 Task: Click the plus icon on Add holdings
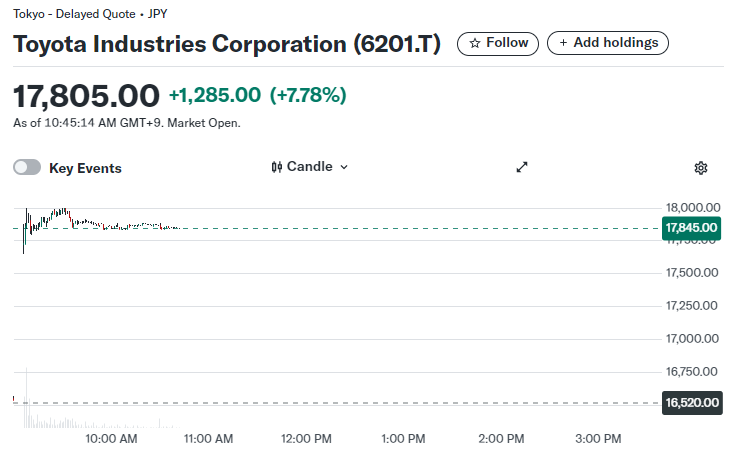tap(563, 43)
